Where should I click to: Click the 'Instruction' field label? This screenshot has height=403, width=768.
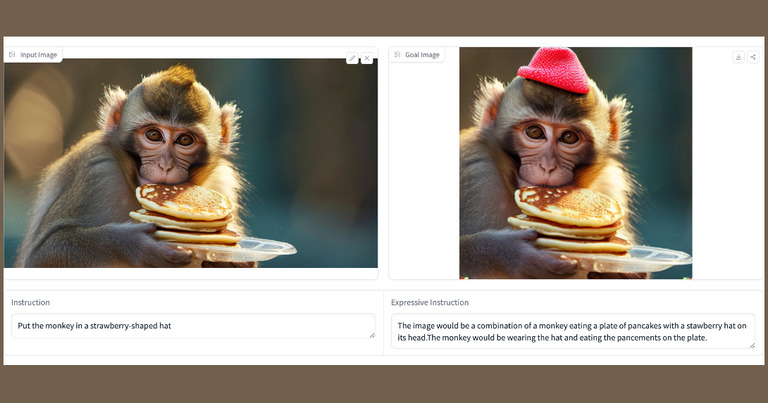[x=30, y=303]
